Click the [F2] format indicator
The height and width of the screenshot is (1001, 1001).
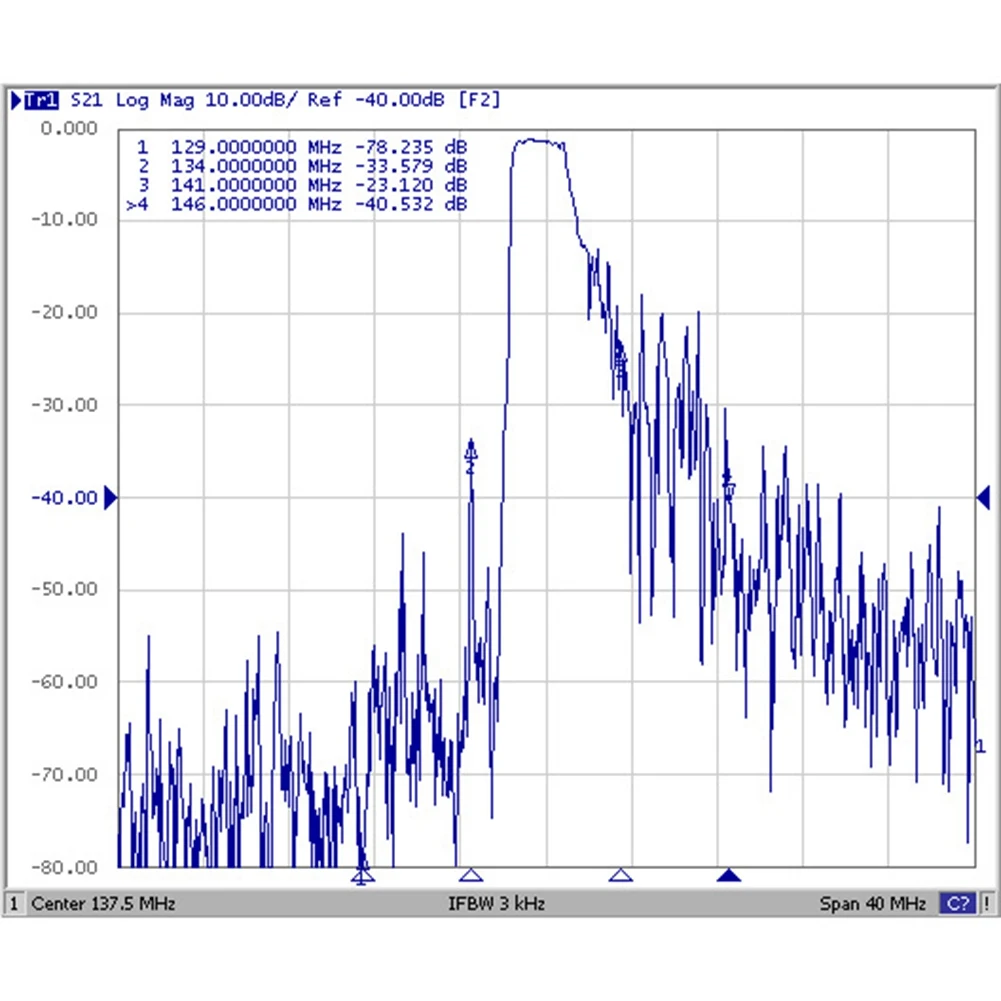point(477,100)
